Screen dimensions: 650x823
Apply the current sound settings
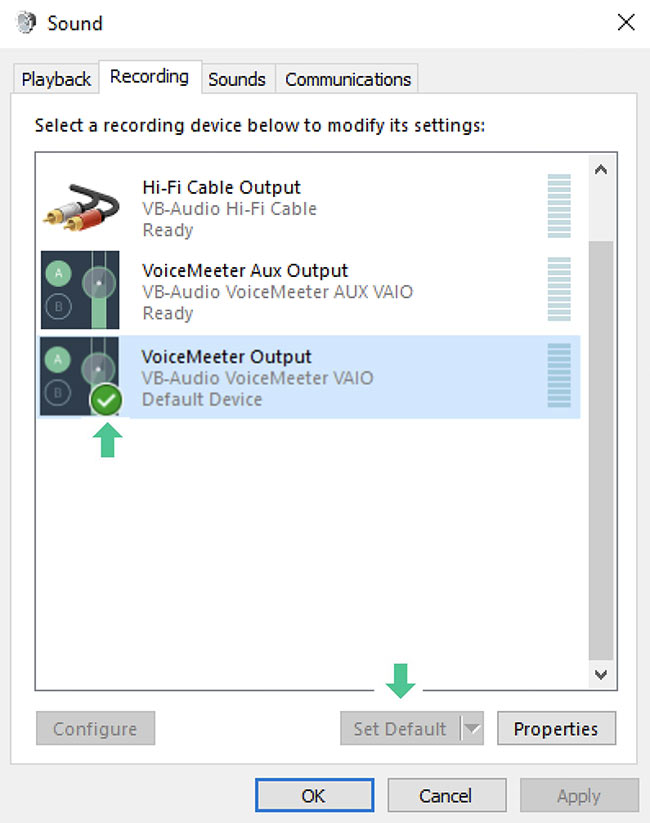[579, 796]
